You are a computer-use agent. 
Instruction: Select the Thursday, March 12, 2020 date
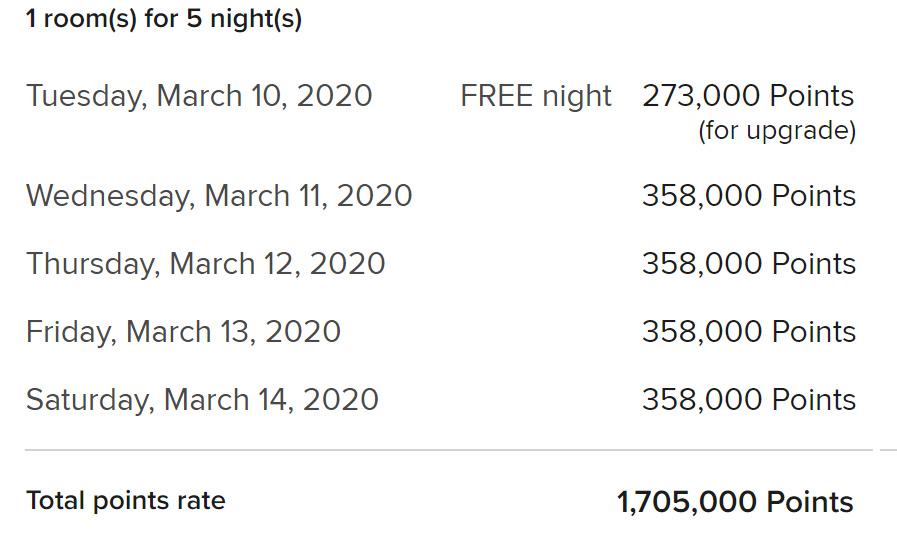(x=205, y=264)
